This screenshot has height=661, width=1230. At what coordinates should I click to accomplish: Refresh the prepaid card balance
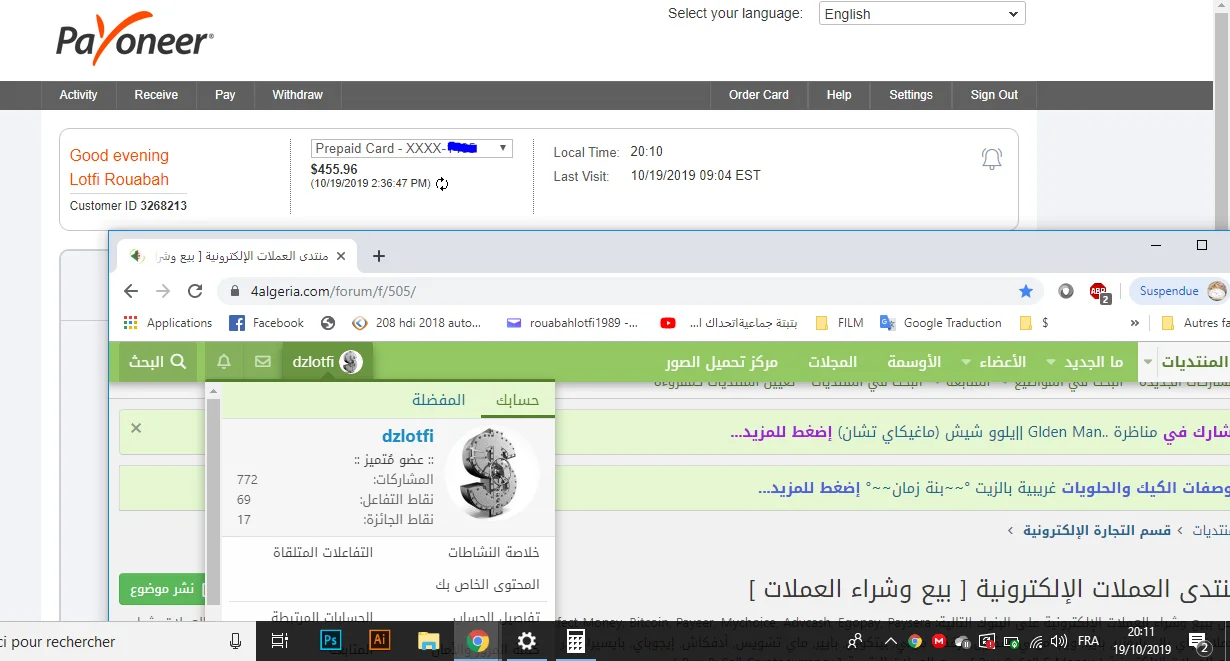coord(442,184)
